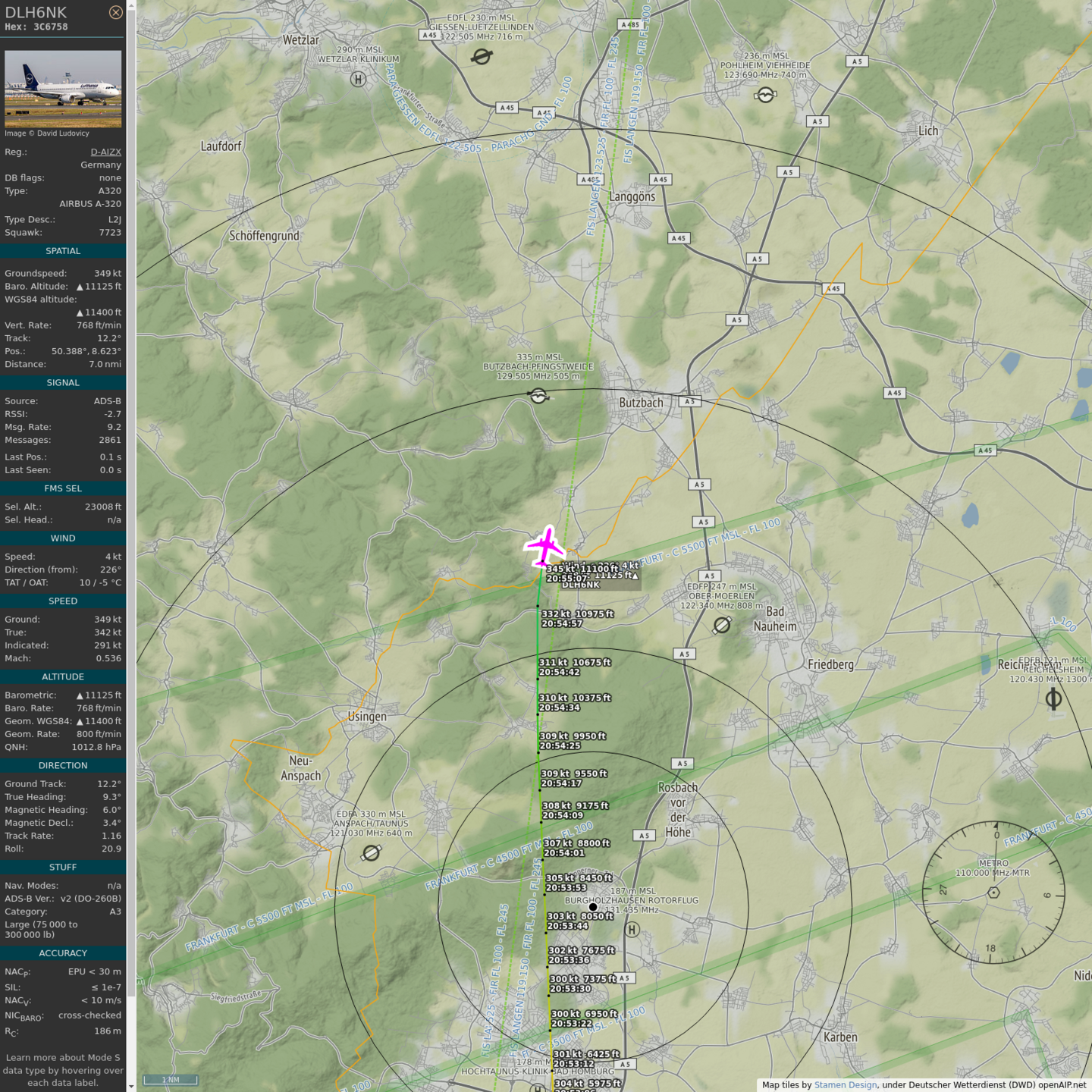The image size is (1092, 1092).
Task: Open the D-AIZX registration link
Action: 105,152
